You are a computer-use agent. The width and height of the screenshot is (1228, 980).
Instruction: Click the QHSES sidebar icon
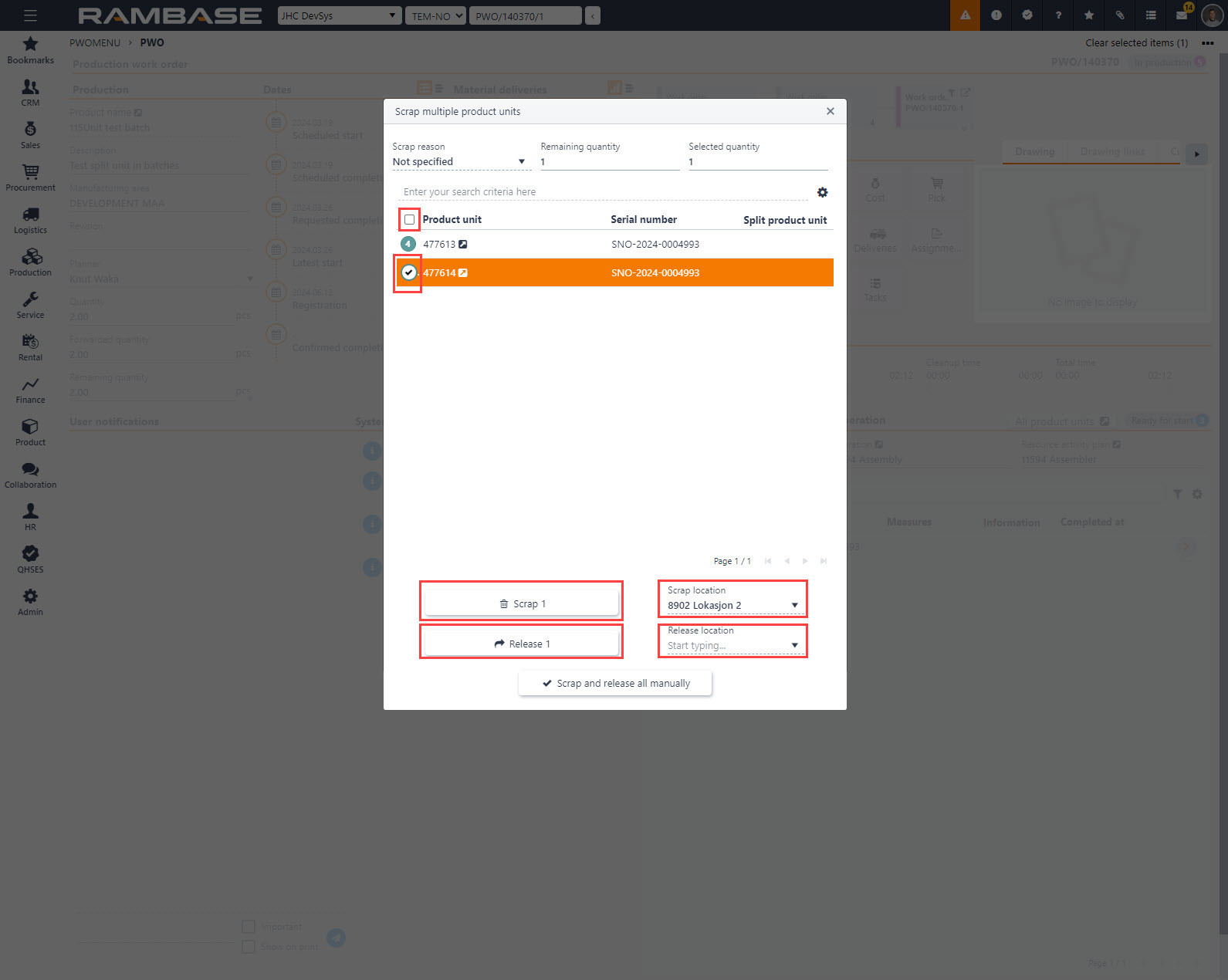30,559
